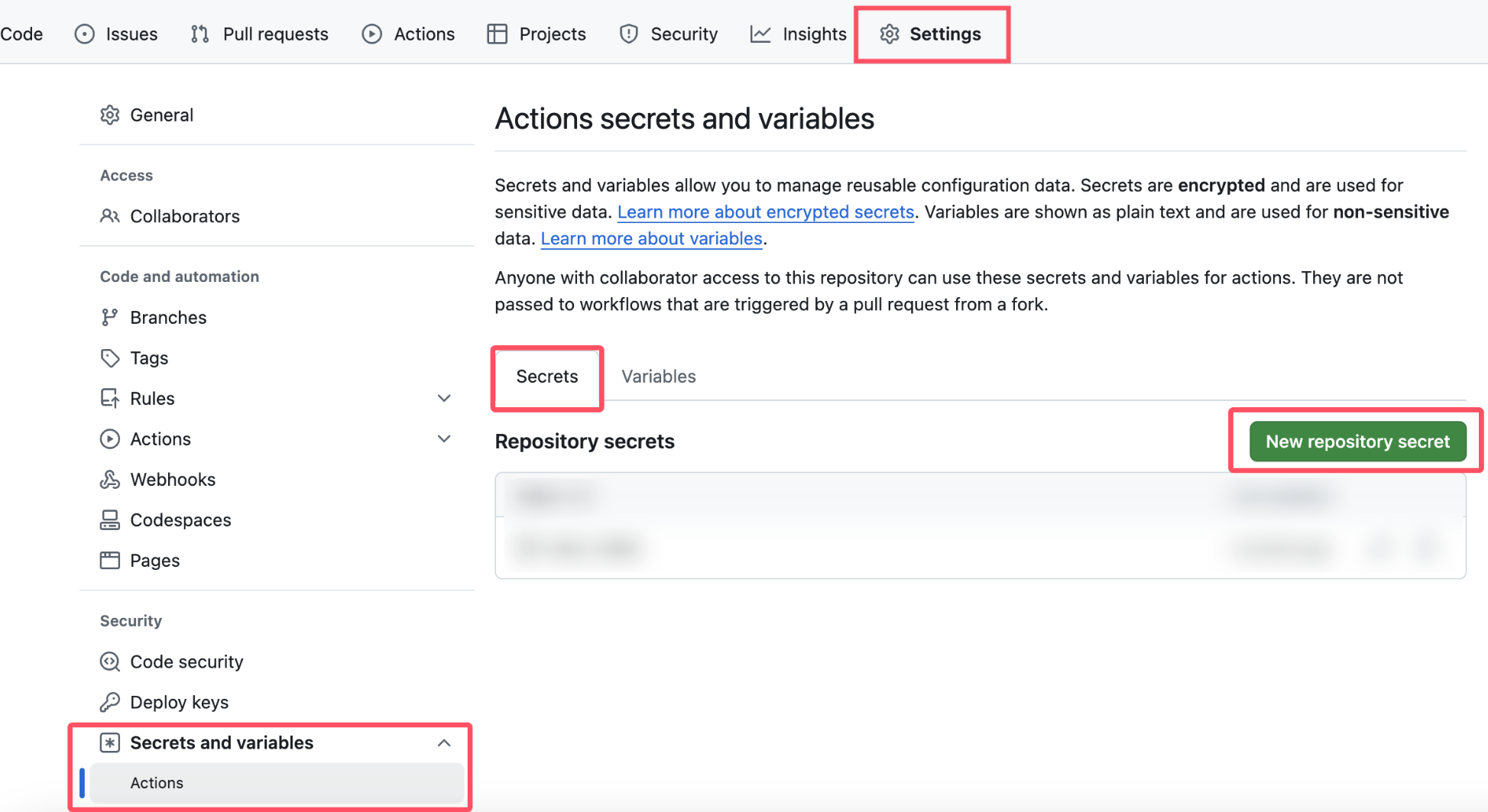The image size is (1488, 812).
Task: Switch to the Variables tab
Action: (658, 377)
